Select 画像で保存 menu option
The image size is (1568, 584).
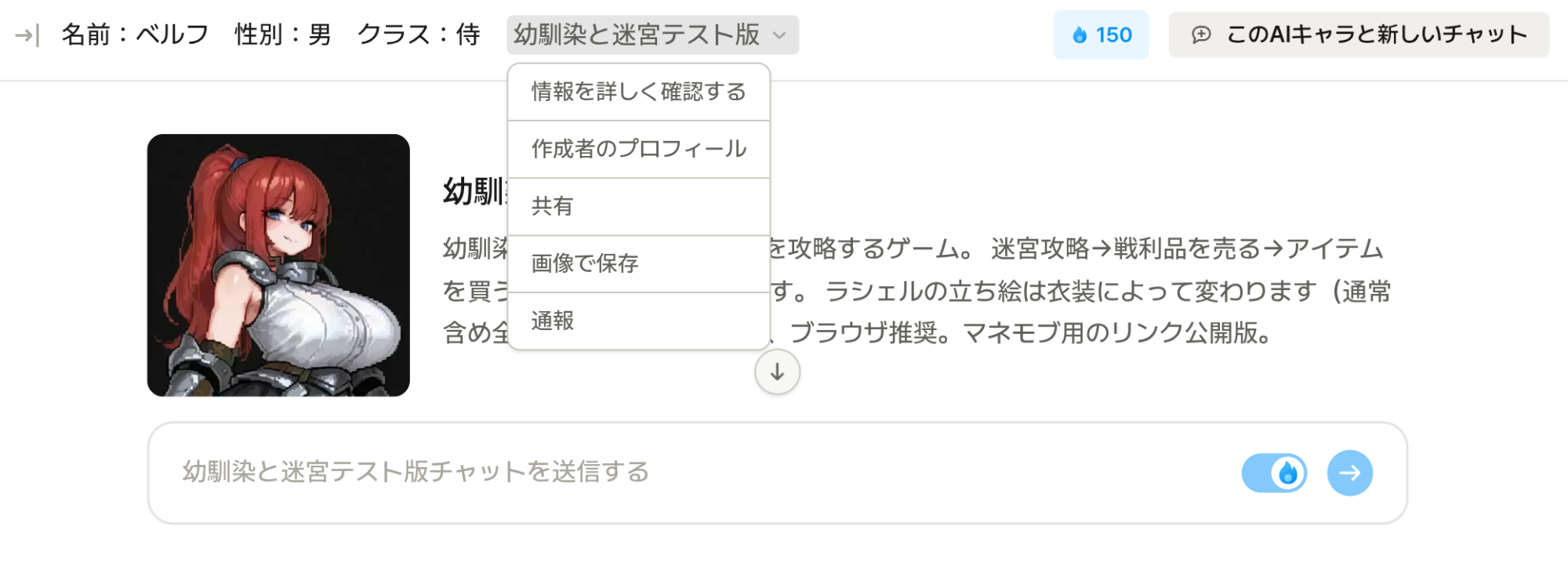[x=638, y=263]
